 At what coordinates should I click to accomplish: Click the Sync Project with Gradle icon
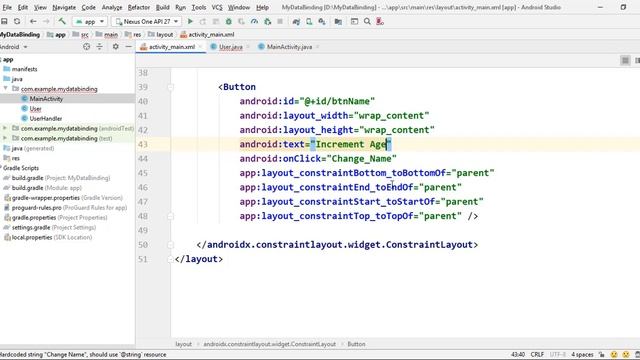pyautogui.click(x=296, y=21)
